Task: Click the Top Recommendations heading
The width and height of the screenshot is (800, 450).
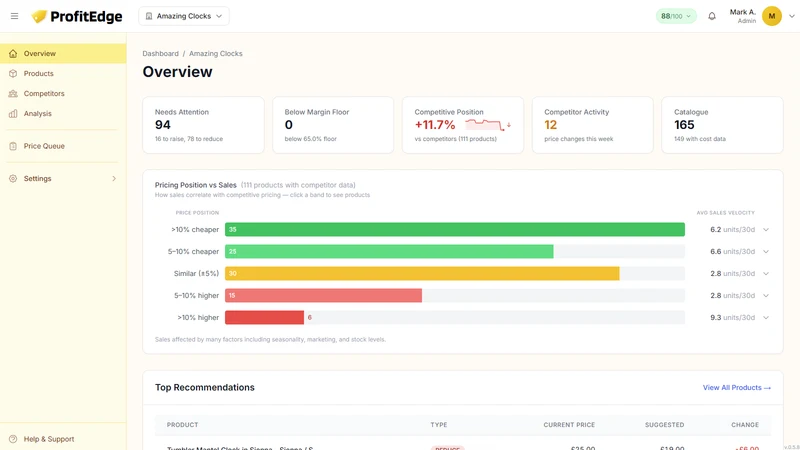Action: [x=205, y=387]
